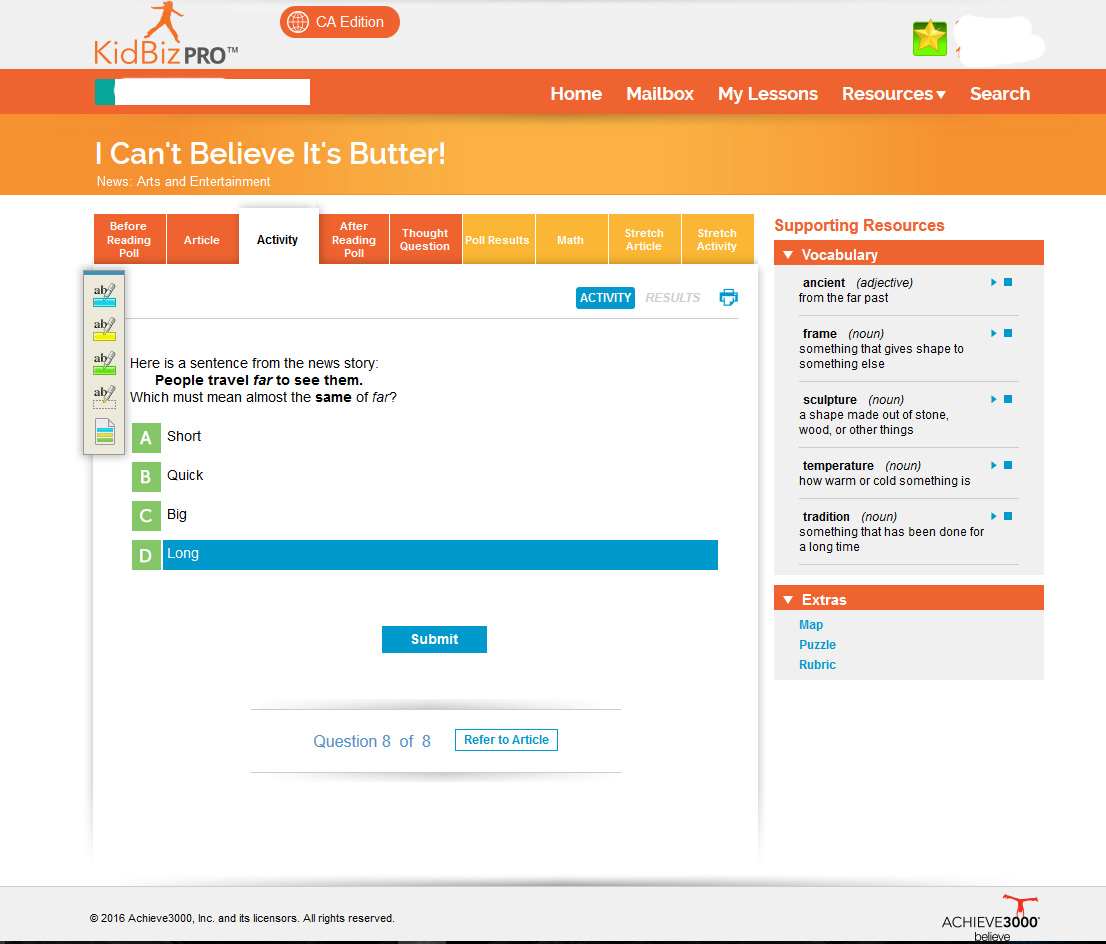The height and width of the screenshot is (944, 1106).
Task: Click the gold star badge icon
Action: (929, 38)
